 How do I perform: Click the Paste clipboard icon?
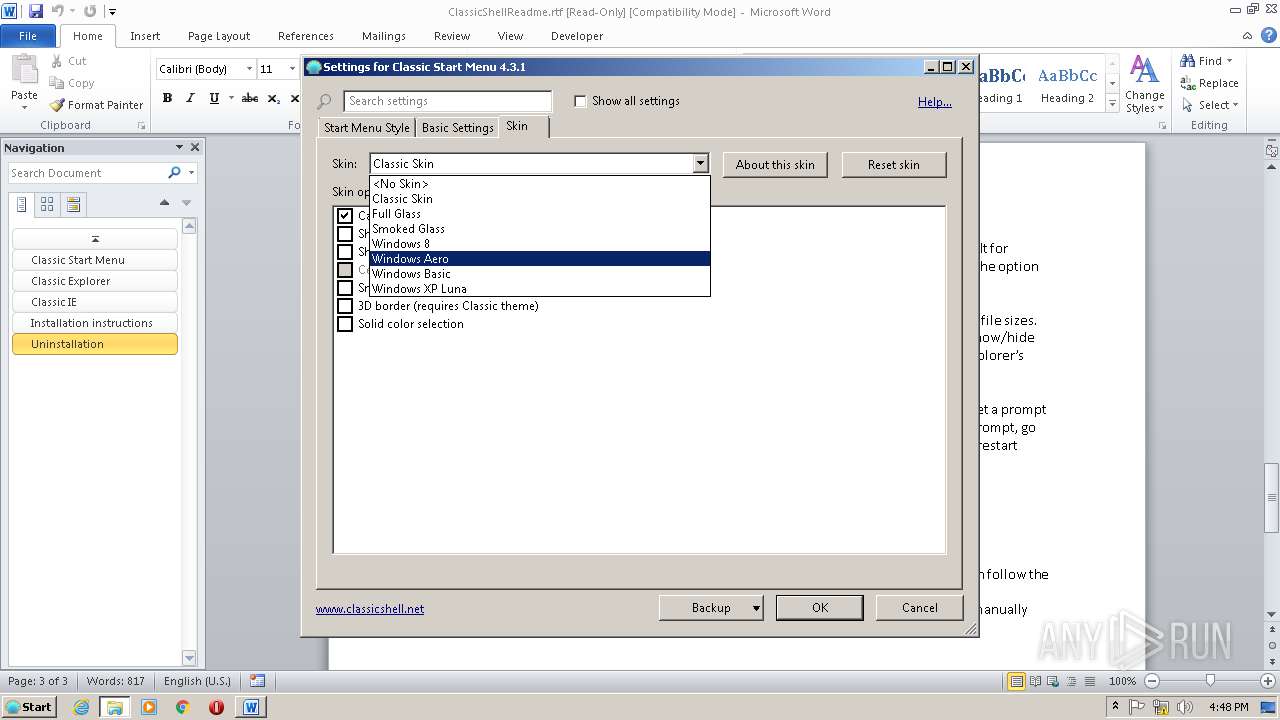(x=24, y=71)
